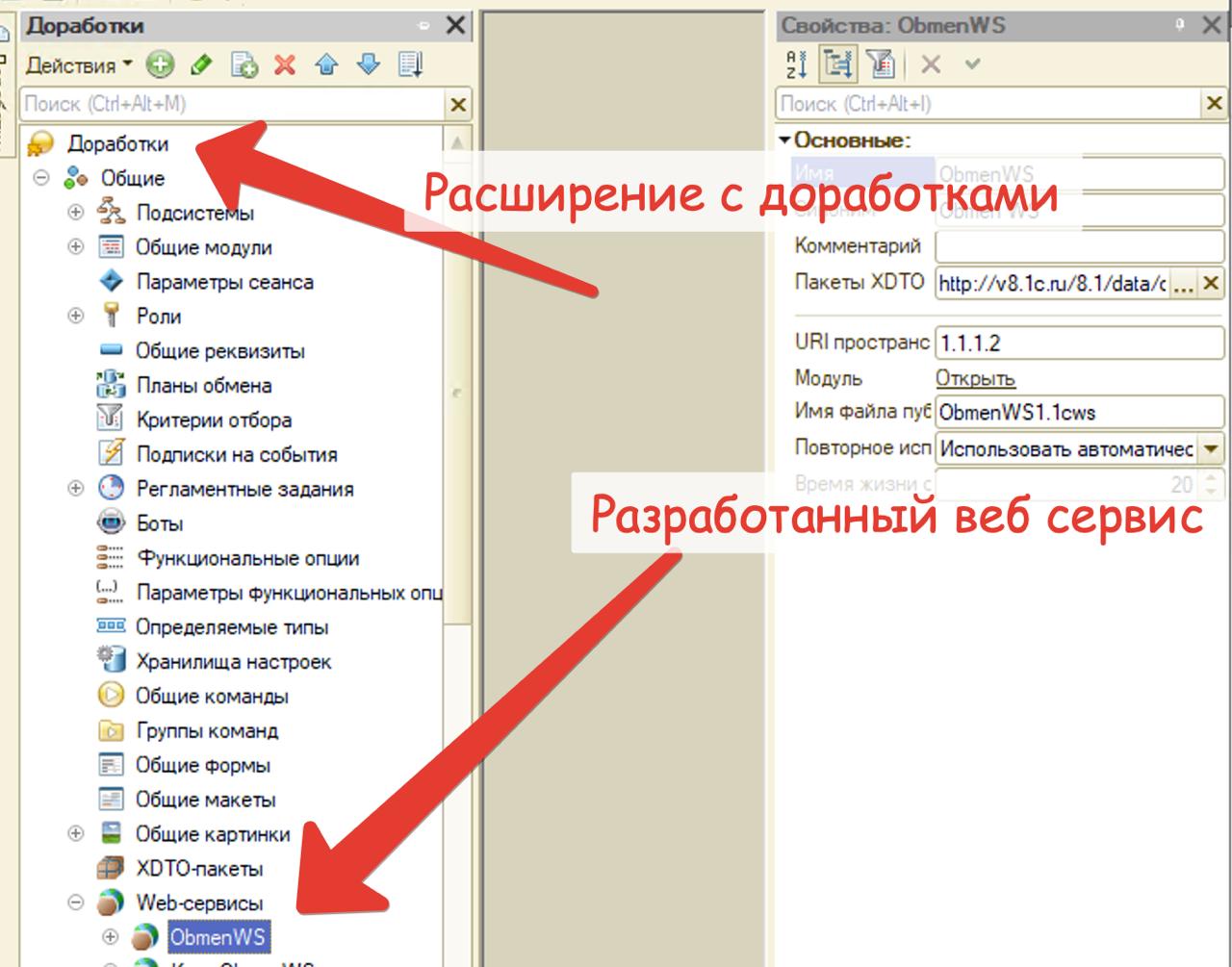Click the URI пространства имен field

[1079, 343]
